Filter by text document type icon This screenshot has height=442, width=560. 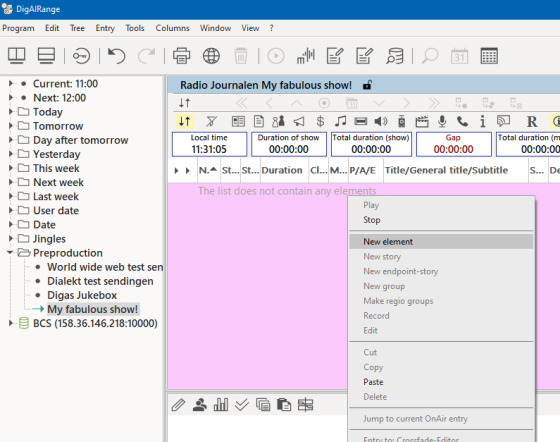259,122
